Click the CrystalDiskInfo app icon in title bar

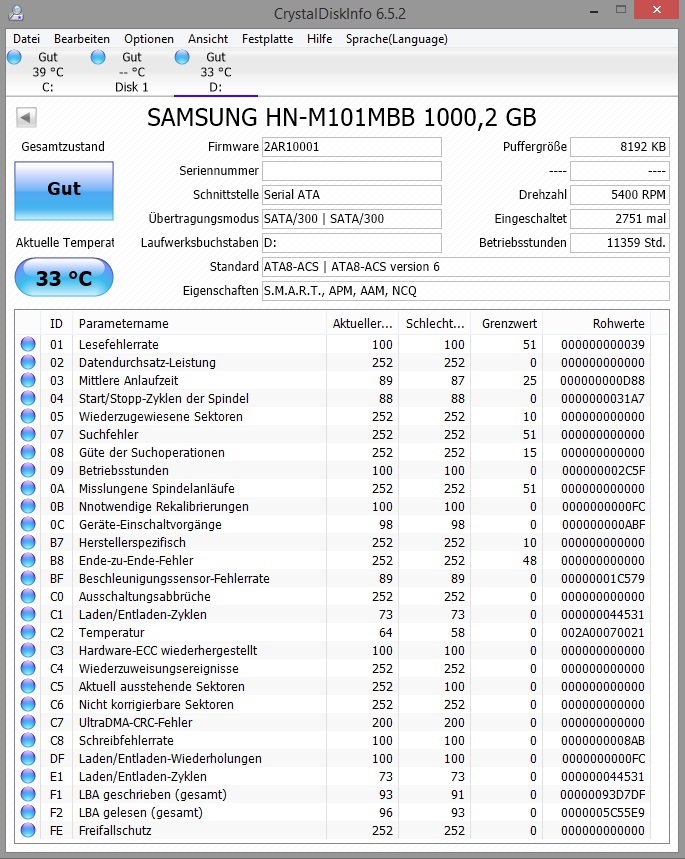[16, 13]
